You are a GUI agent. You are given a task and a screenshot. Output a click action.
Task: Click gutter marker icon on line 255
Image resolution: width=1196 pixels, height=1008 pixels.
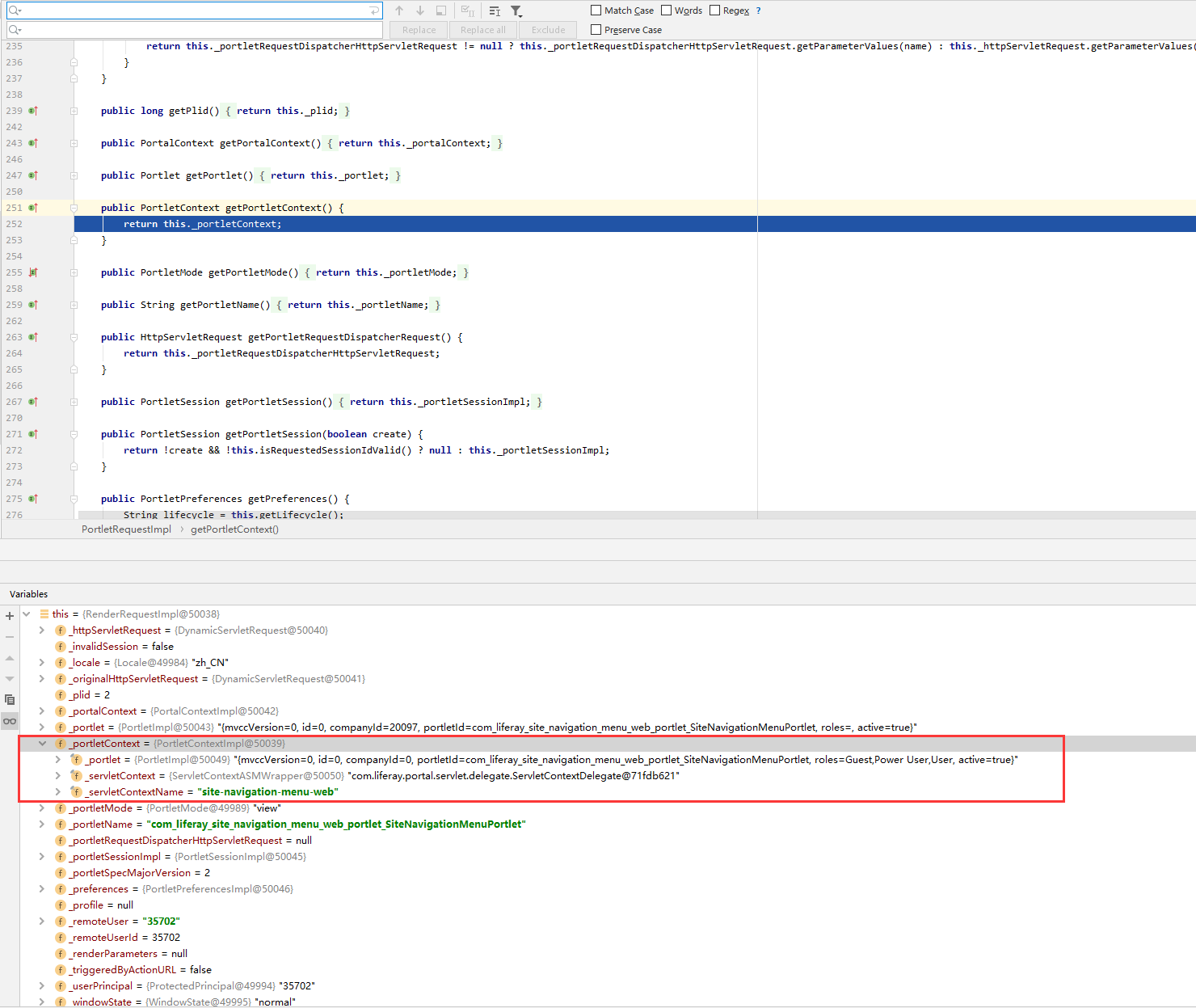click(33, 272)
